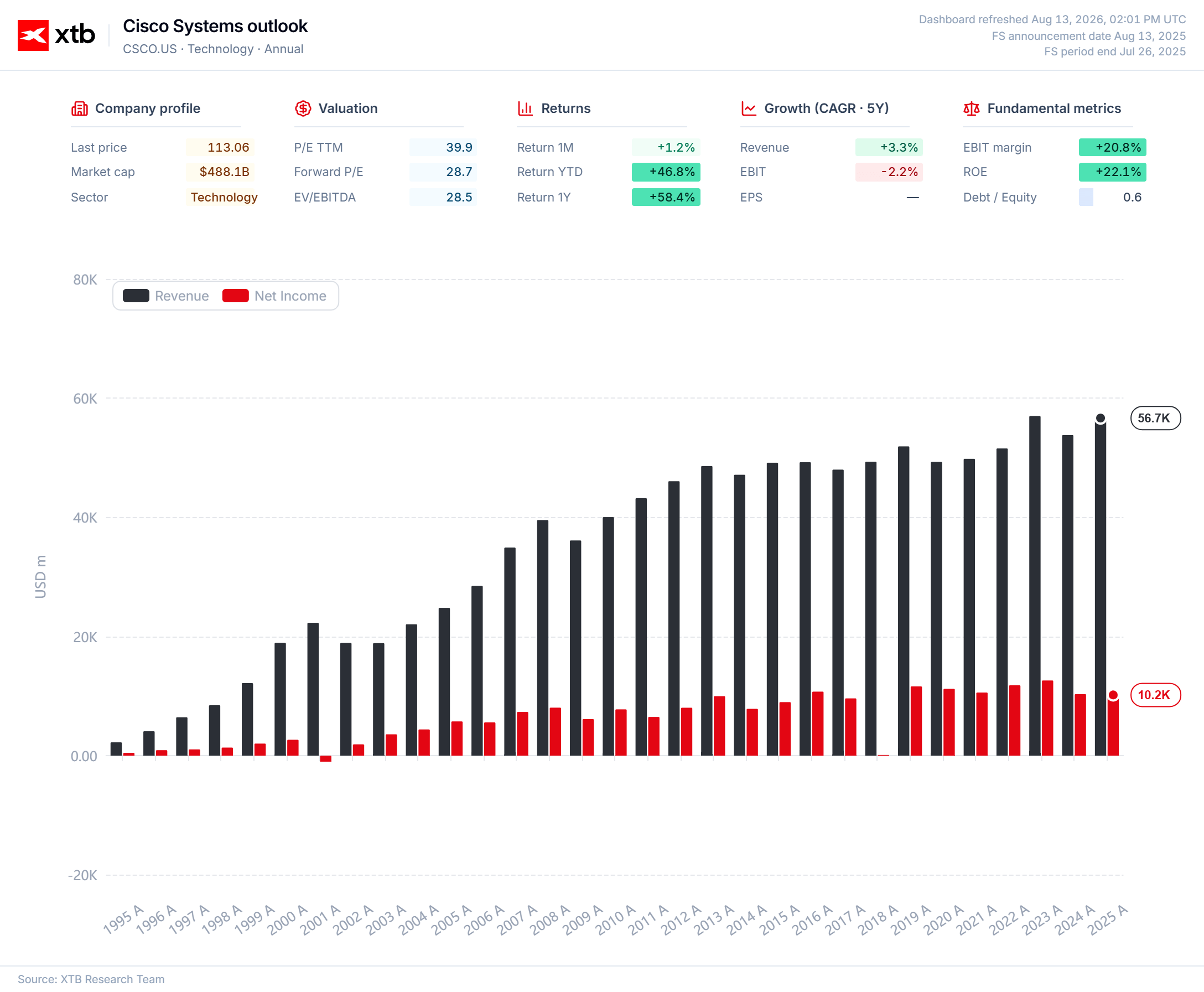Image resolution: width=1204 pixels, height=992 pixels.
Task: Click the Company profile heading
Action: click(147, 108)
